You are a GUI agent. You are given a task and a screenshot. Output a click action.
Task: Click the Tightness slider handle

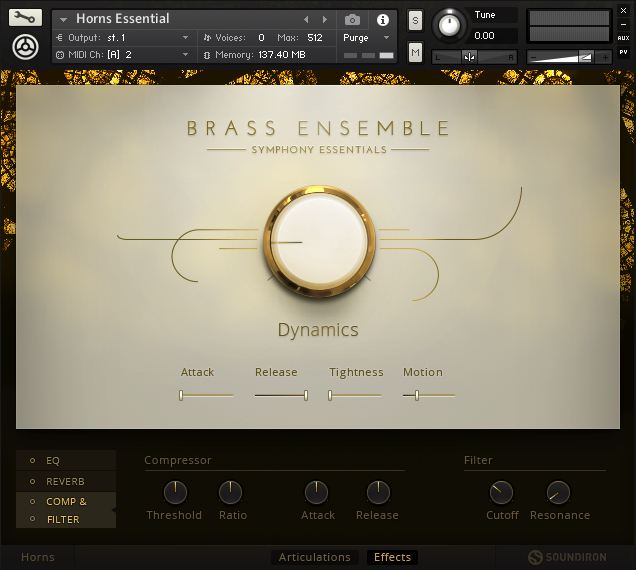click(330, 395)
